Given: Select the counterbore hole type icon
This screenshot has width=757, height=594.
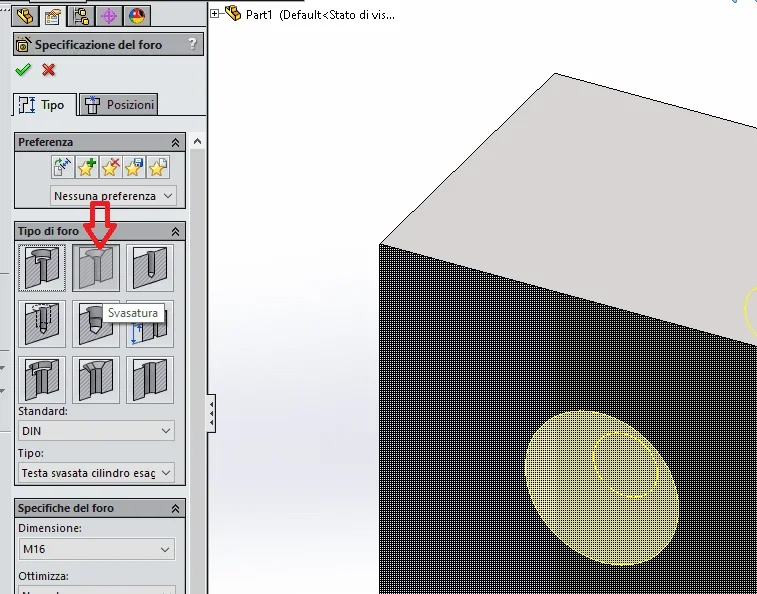Looking at the screenshot, I should pos(42,268).
